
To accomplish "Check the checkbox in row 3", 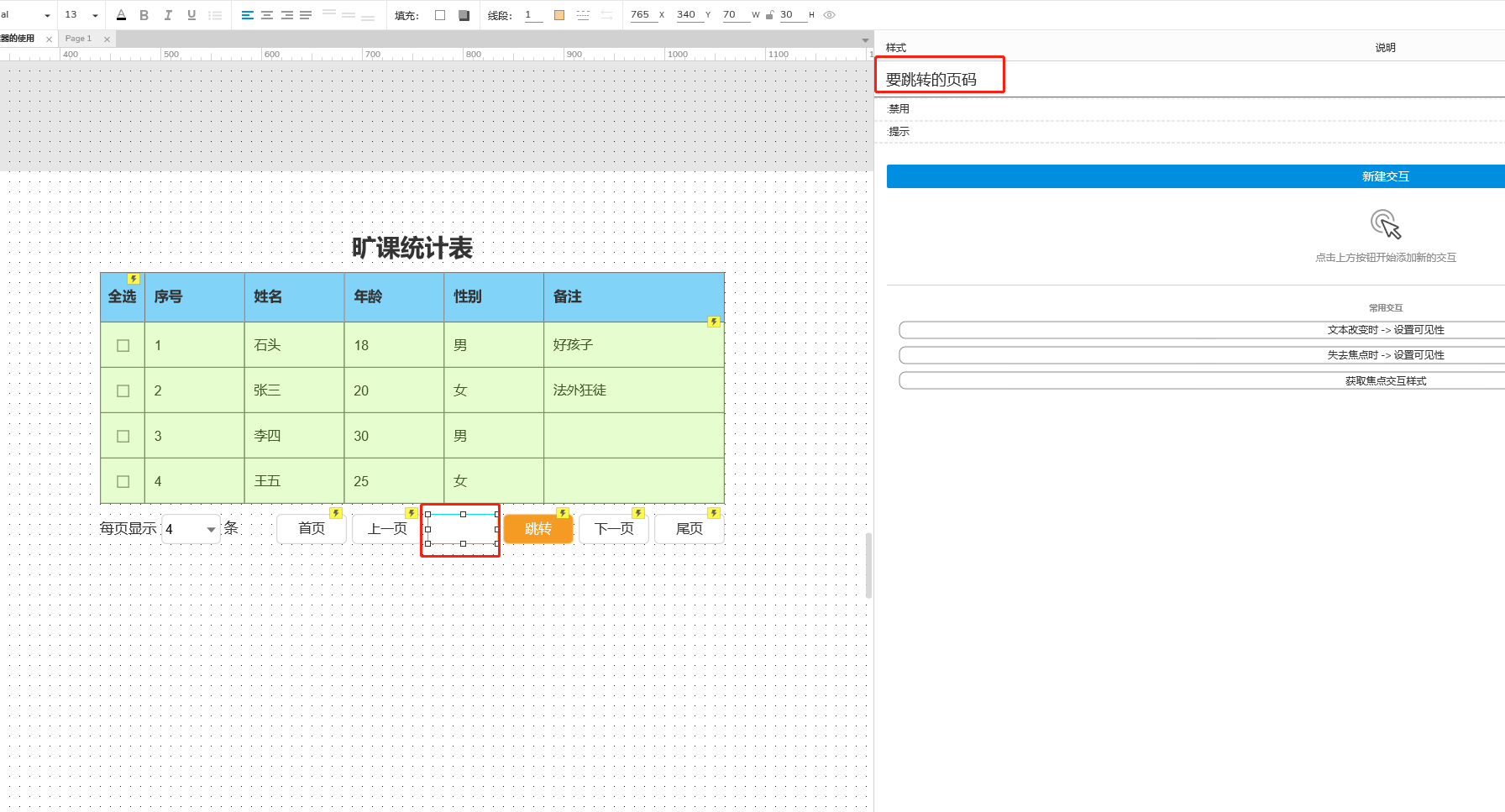I will click(x=123, y=437).
